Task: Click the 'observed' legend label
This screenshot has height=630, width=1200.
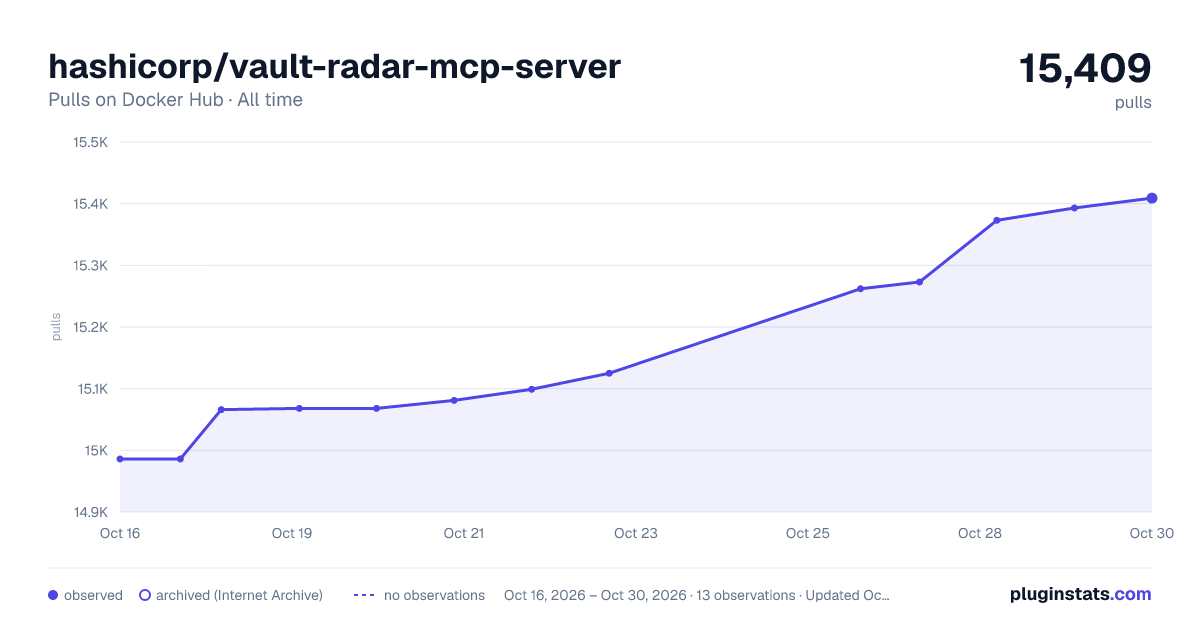Action: click(93, 595)
